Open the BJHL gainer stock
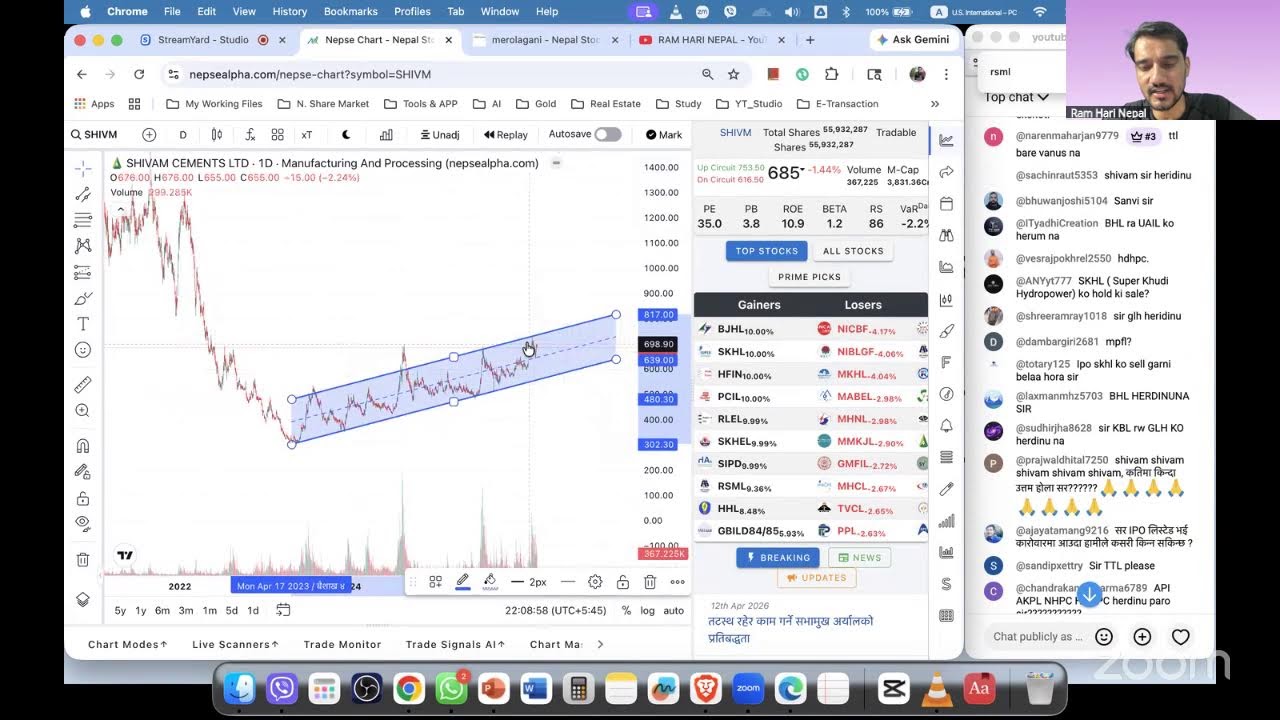This screenshot has height=720, width=1280. [745, 329]
